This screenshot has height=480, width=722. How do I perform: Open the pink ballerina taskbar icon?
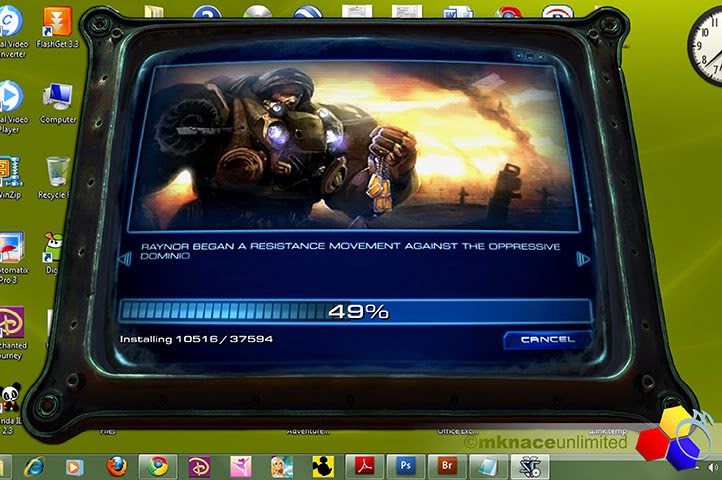240,467
